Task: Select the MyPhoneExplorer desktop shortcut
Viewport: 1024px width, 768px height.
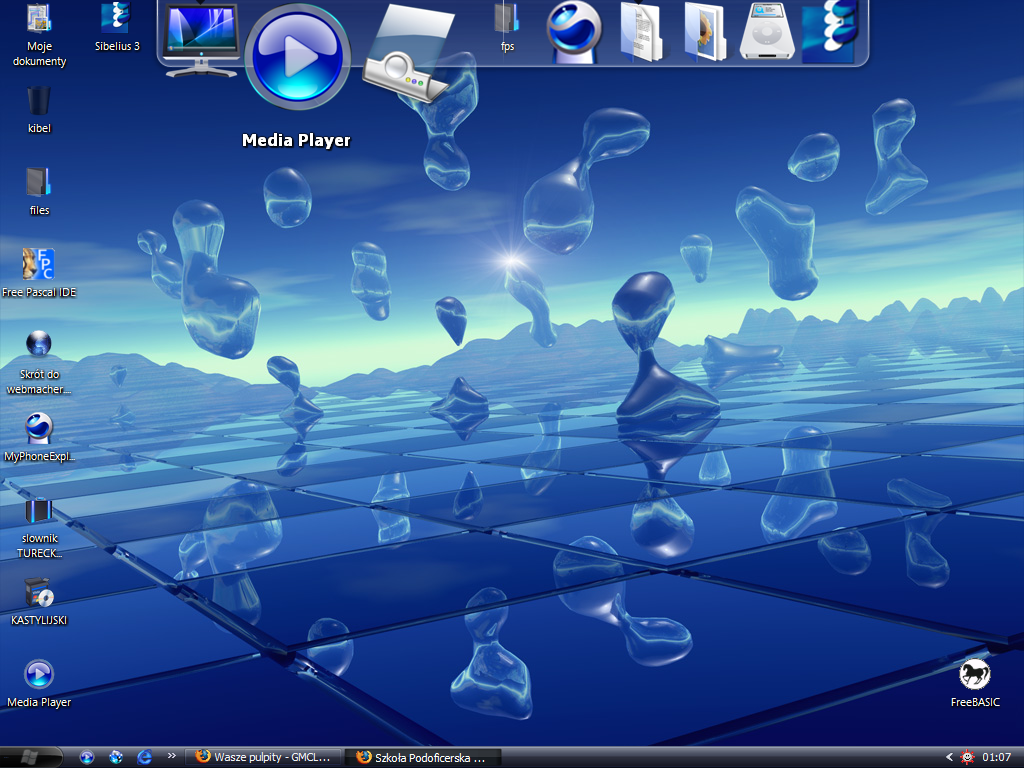Action: pos(39,436)
